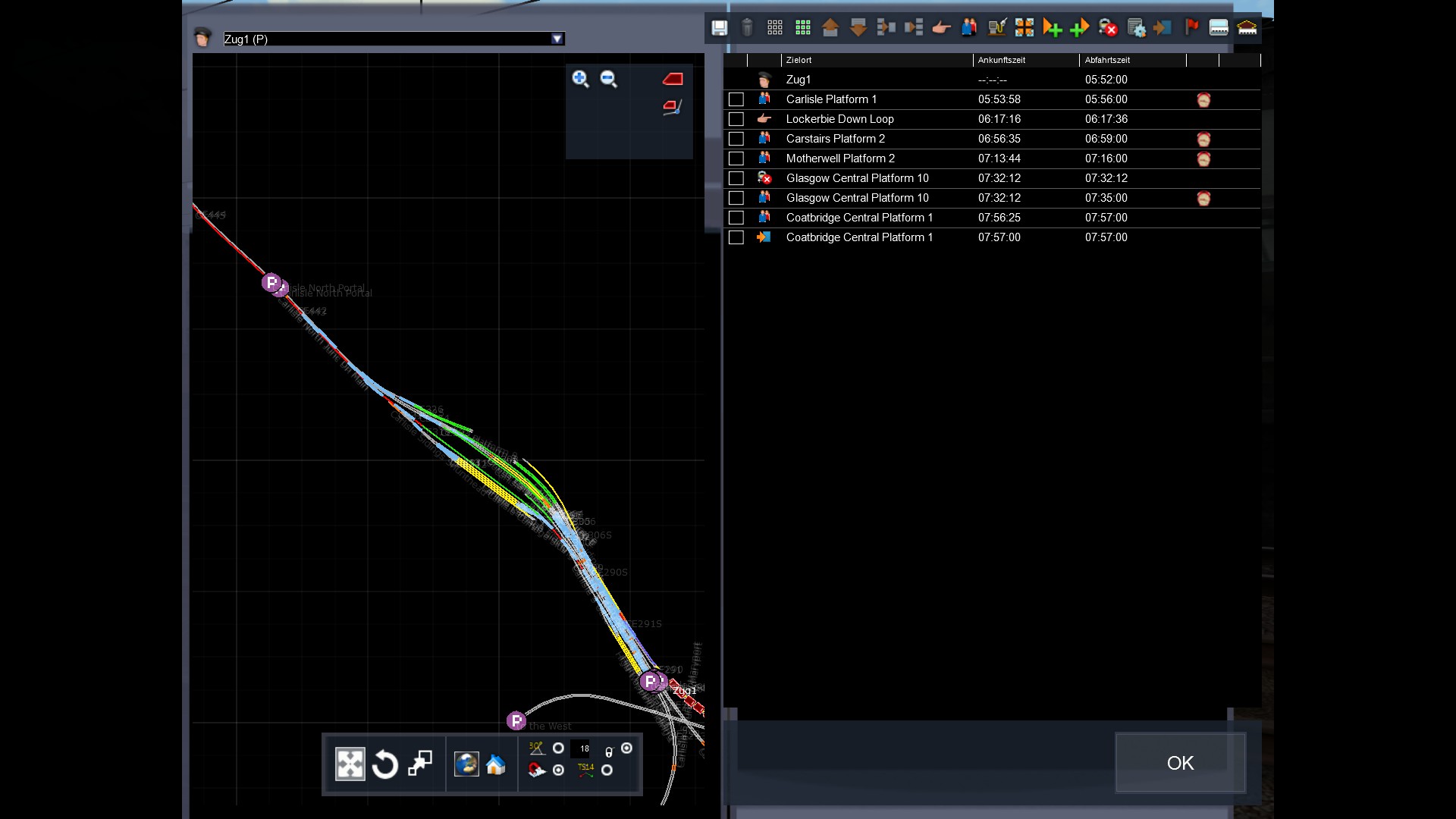Toggle the magnet snap radio button
This screenshot has height=819, width=1456.
point(559,770)
